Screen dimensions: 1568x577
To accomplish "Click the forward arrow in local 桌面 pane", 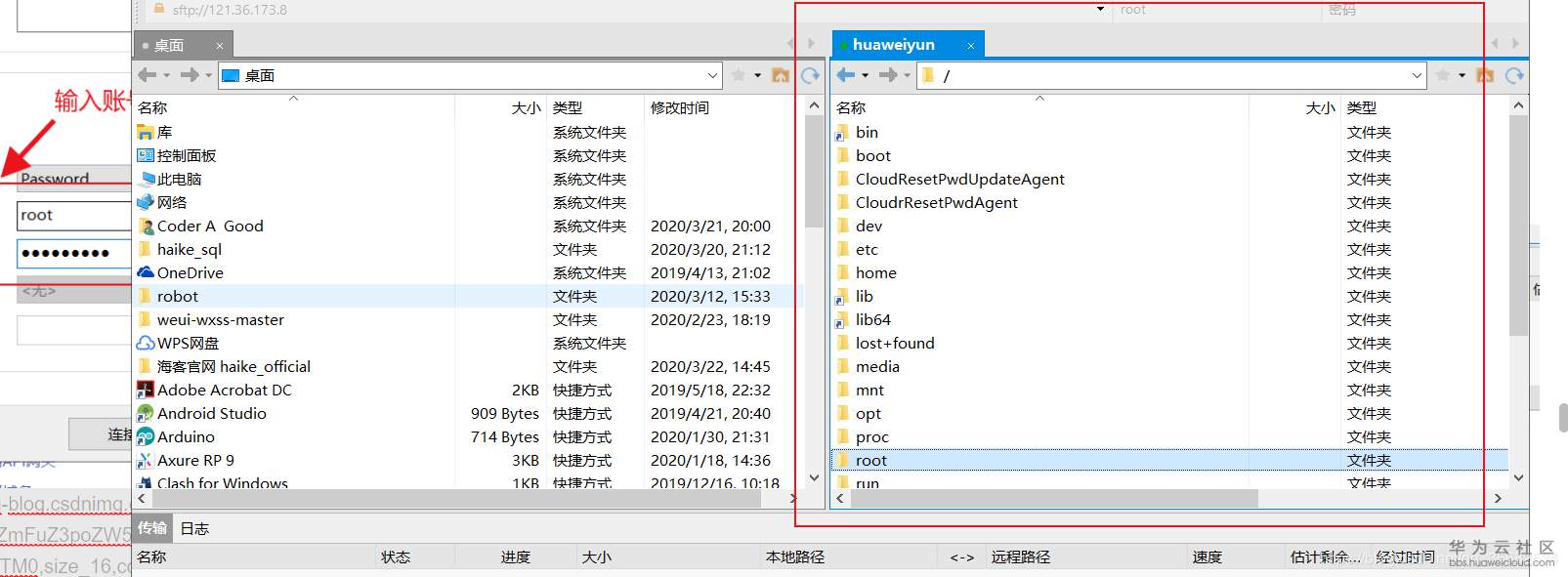I will coord(190,75).
